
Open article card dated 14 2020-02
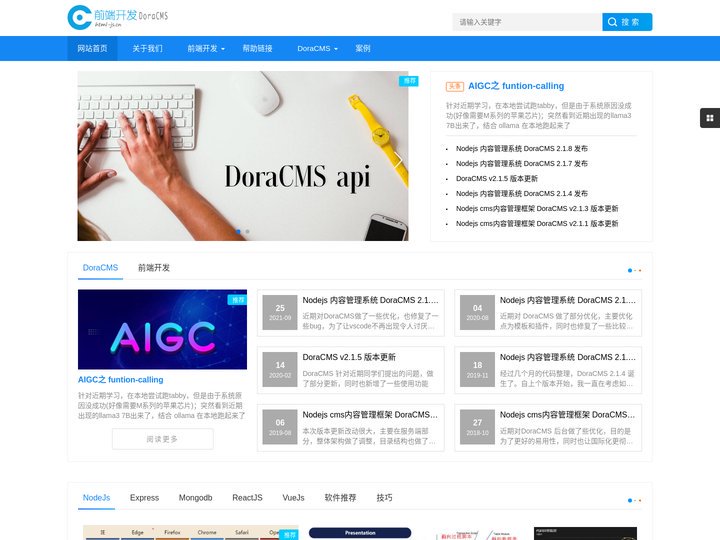[351, 370]
